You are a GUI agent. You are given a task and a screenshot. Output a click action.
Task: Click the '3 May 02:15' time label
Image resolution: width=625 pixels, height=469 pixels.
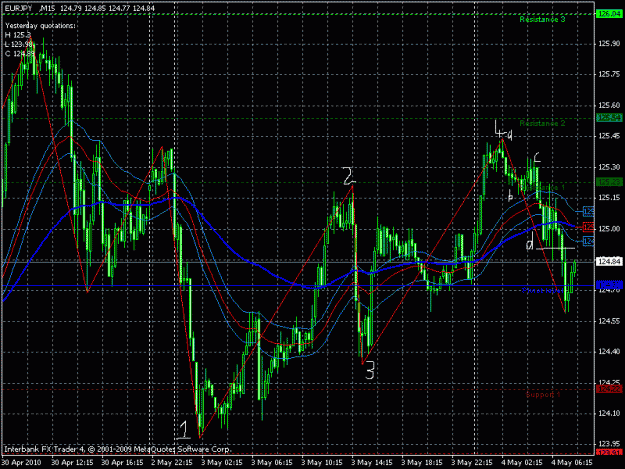tap(222, 463)
